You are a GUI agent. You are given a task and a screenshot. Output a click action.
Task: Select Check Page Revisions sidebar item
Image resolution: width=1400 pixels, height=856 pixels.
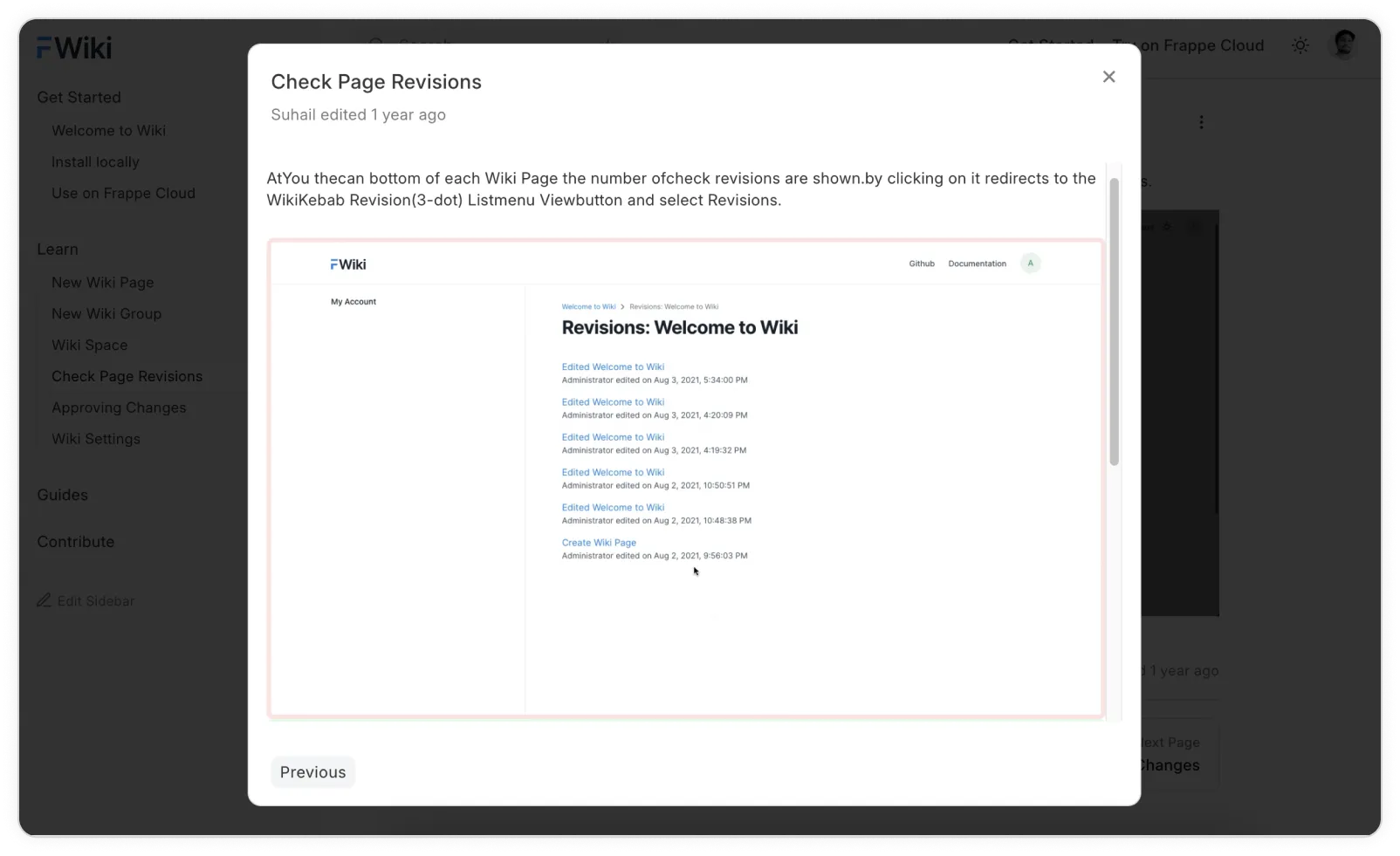pos(127,376)
